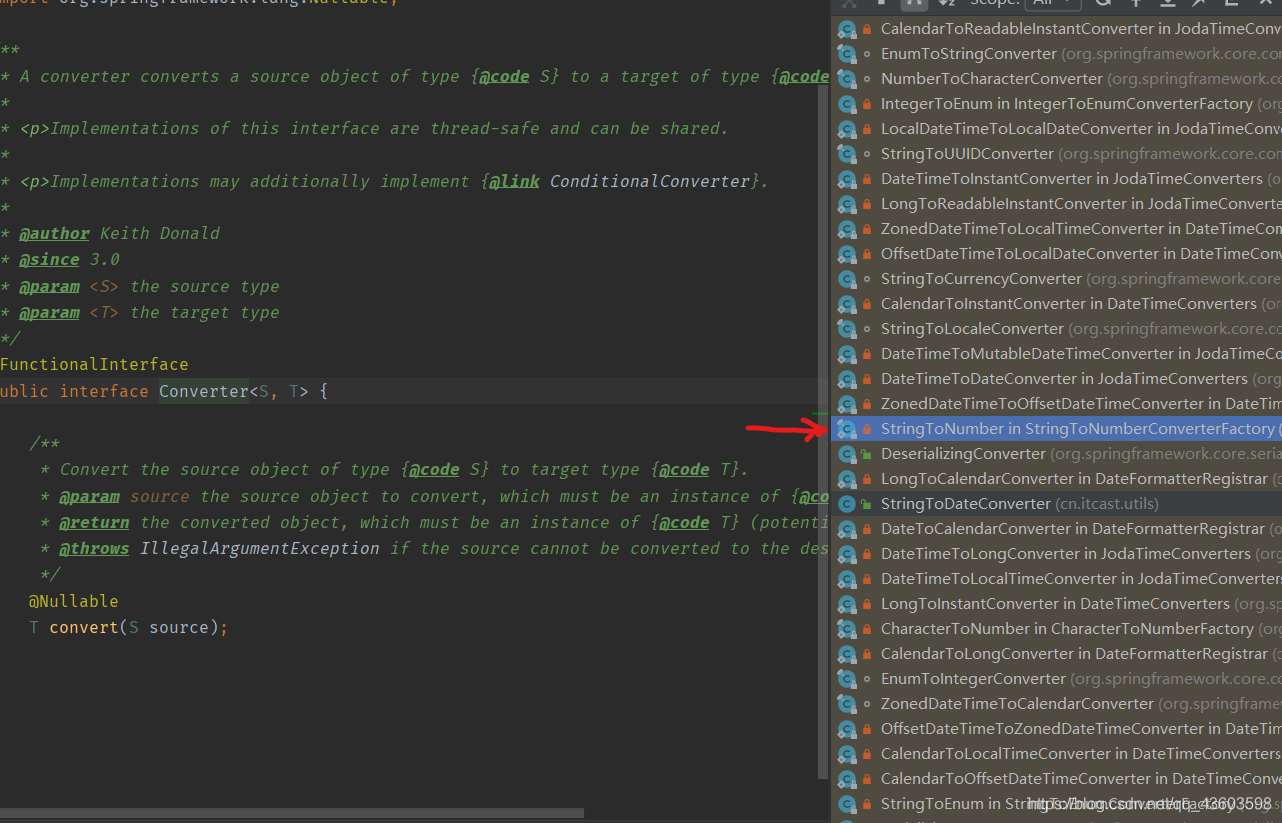
Task: Click ConditionalConverter link in the Javadoc
Action: (649, 181)
